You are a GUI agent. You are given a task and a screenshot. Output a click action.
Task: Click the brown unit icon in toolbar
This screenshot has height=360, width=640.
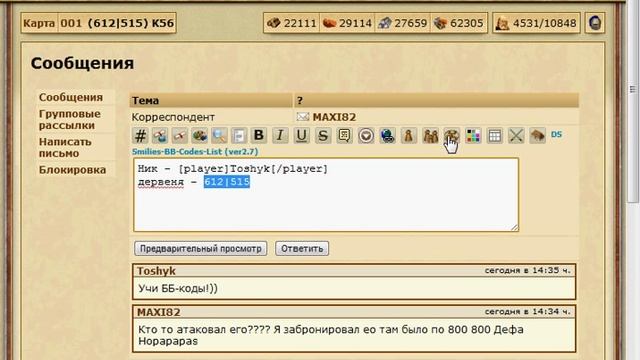coord(537,136)
